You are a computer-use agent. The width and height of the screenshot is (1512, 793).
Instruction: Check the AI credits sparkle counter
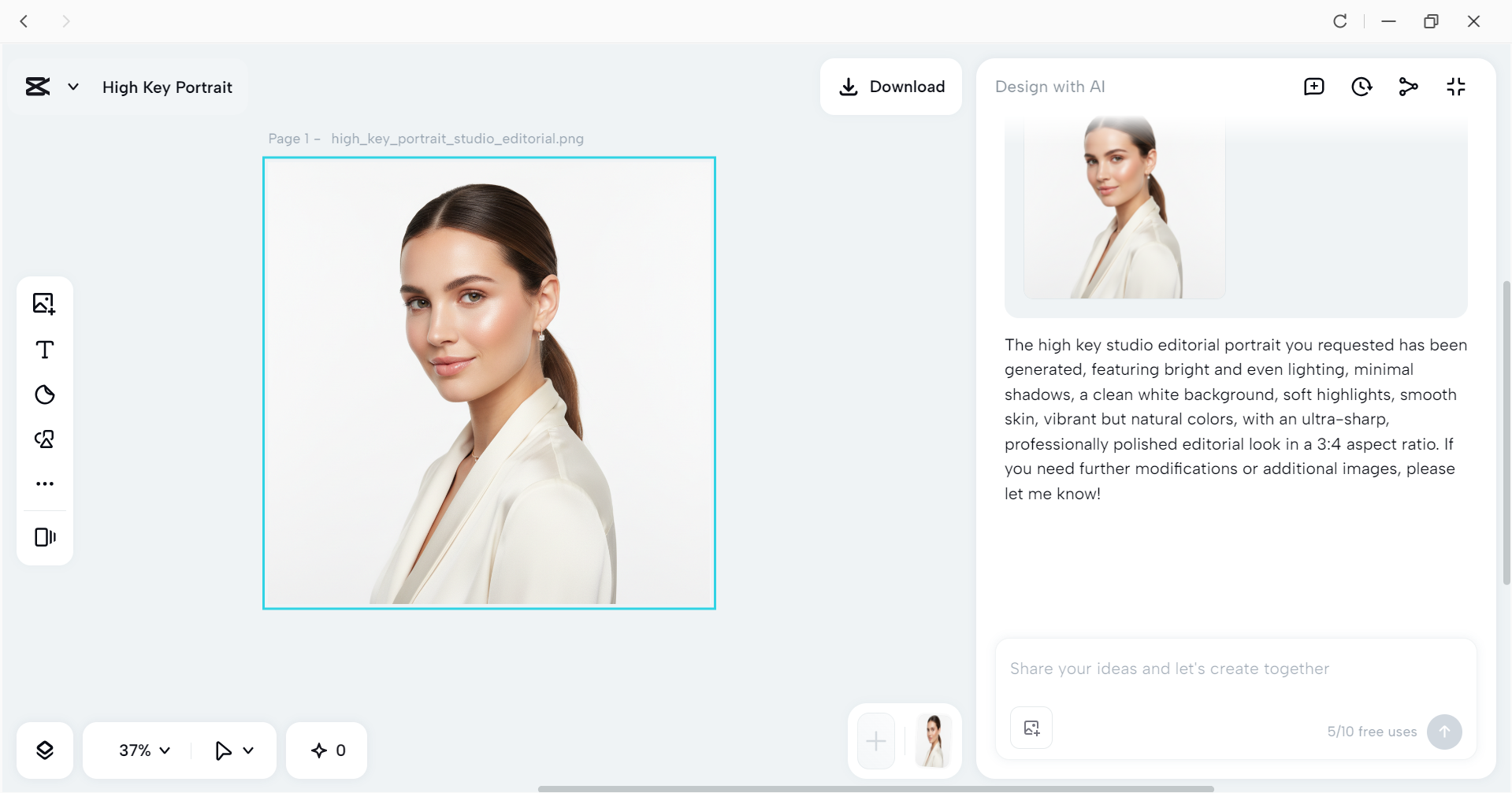click(x=327, y=750)
